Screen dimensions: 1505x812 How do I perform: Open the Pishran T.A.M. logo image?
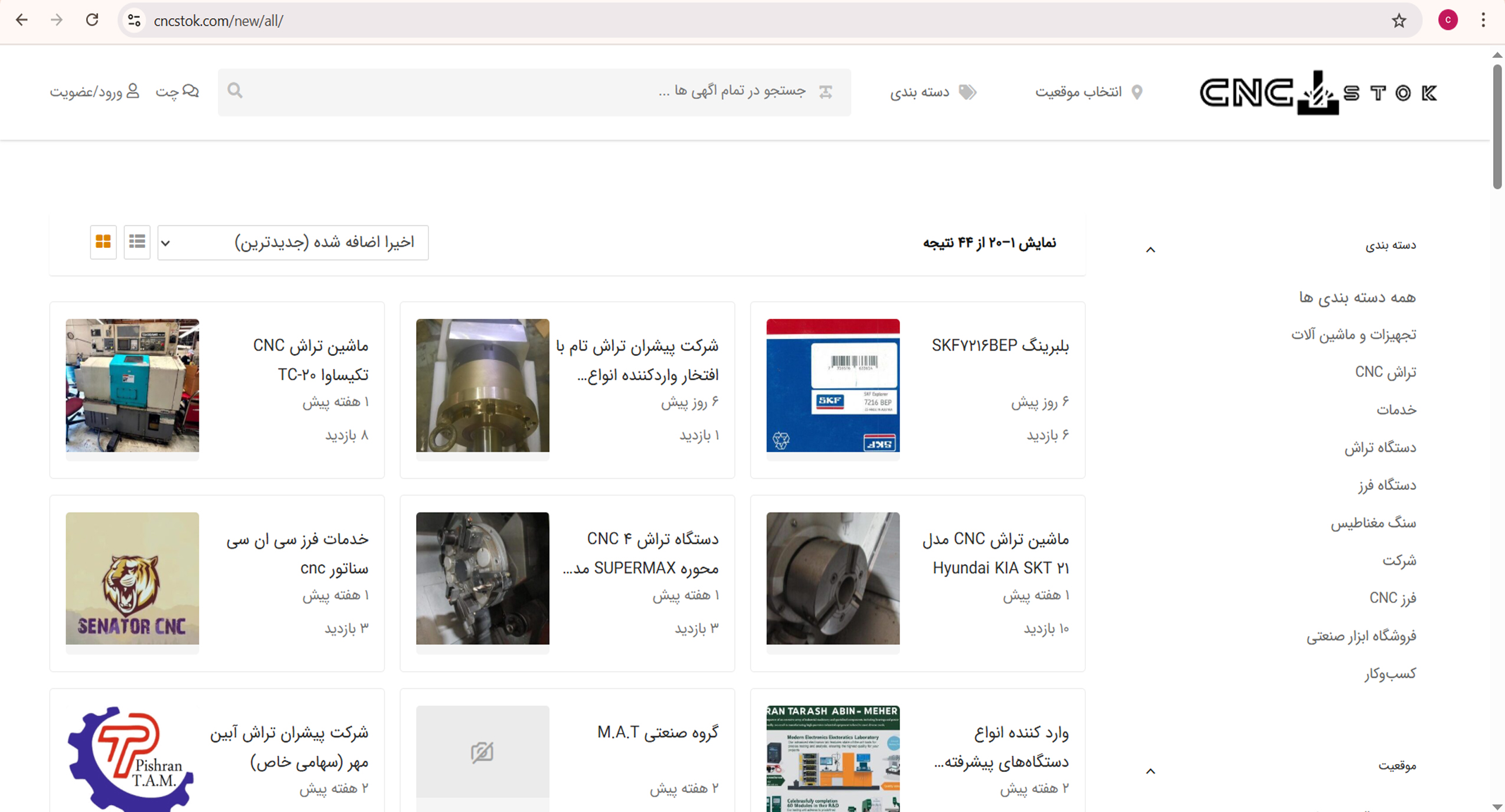tap(132, 759)
